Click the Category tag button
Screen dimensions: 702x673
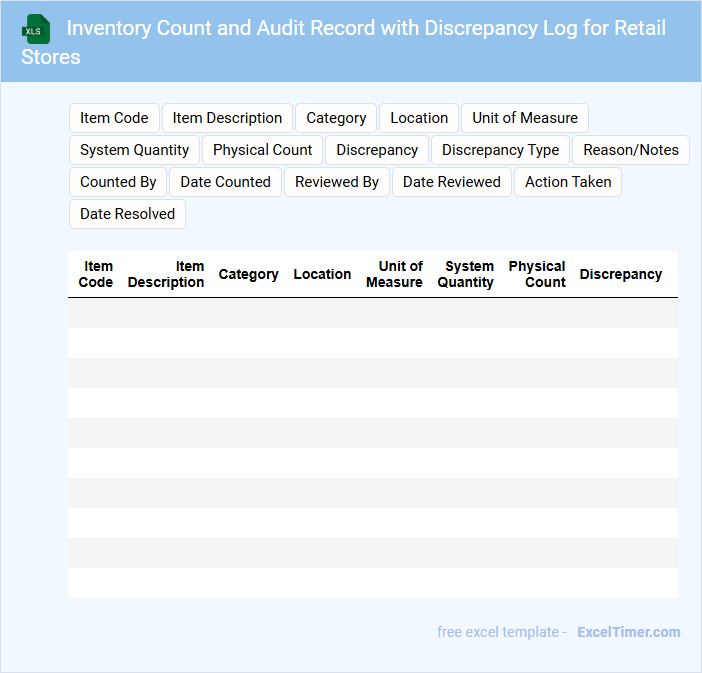[x=336, y=118]
